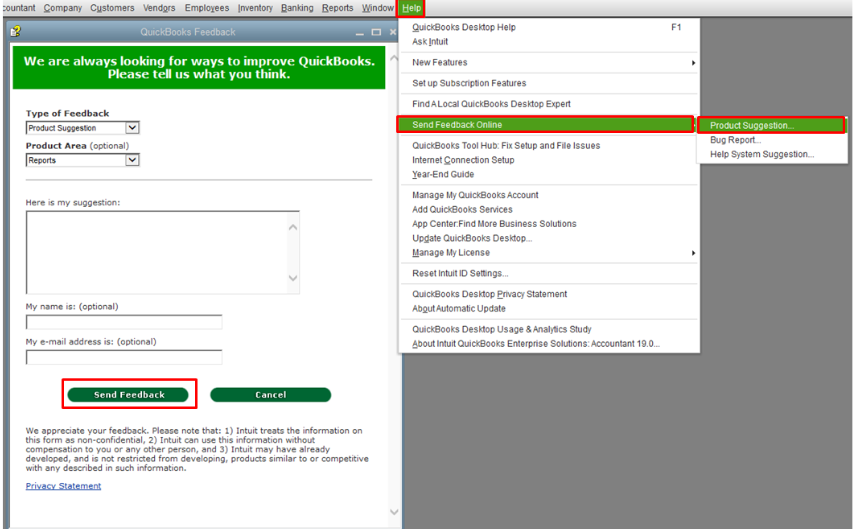Image resolution: width=853 pixels, height=529 pixels.
Task: Click the QuickBooks Feedback window title icon
Action: pos(15,32)
